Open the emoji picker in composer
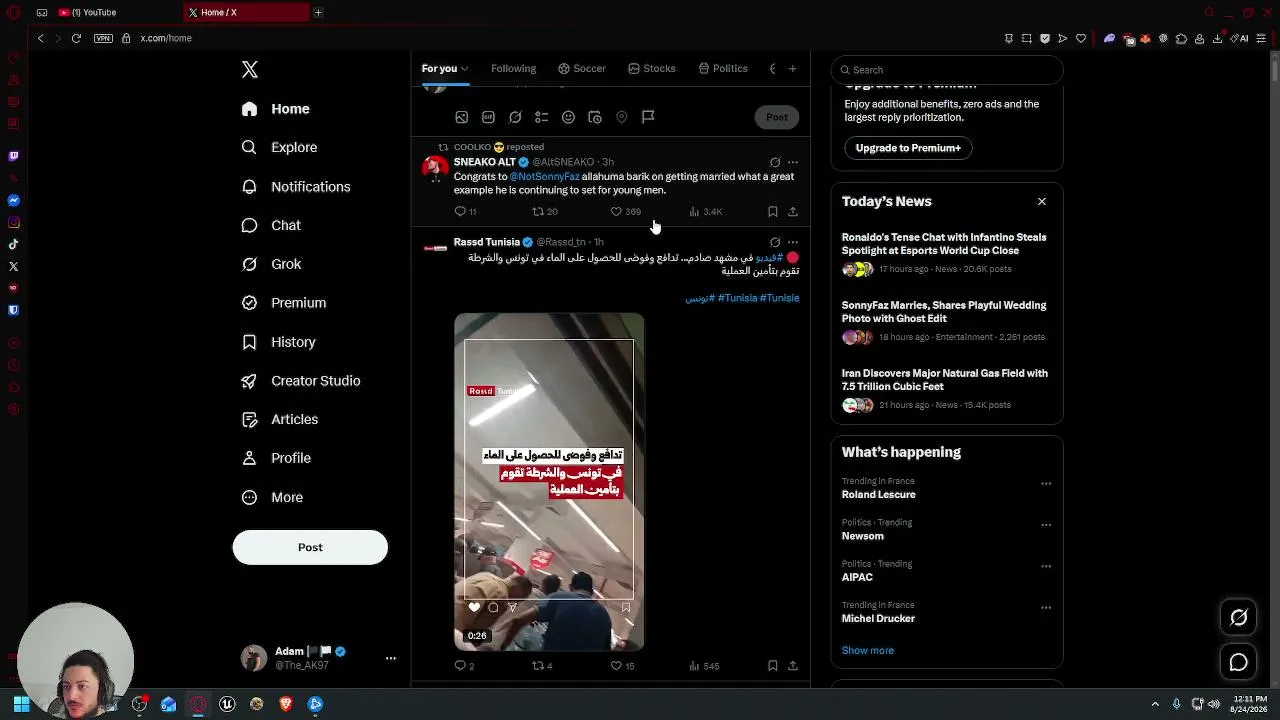Screen dimensions: 1280x720 [x=568, y=117]
